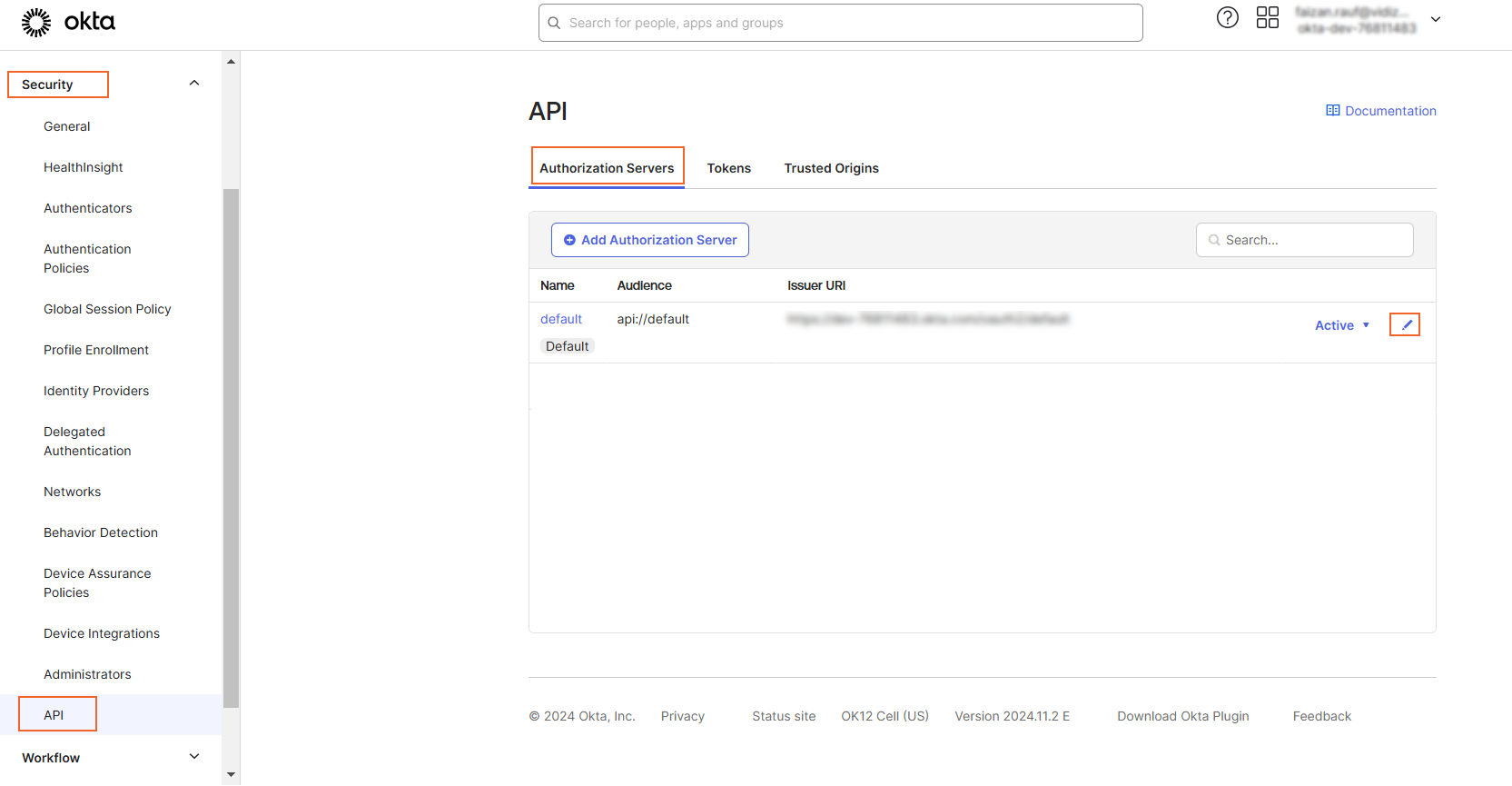Click the magnifier icon in server search box

click(1214, 240)
